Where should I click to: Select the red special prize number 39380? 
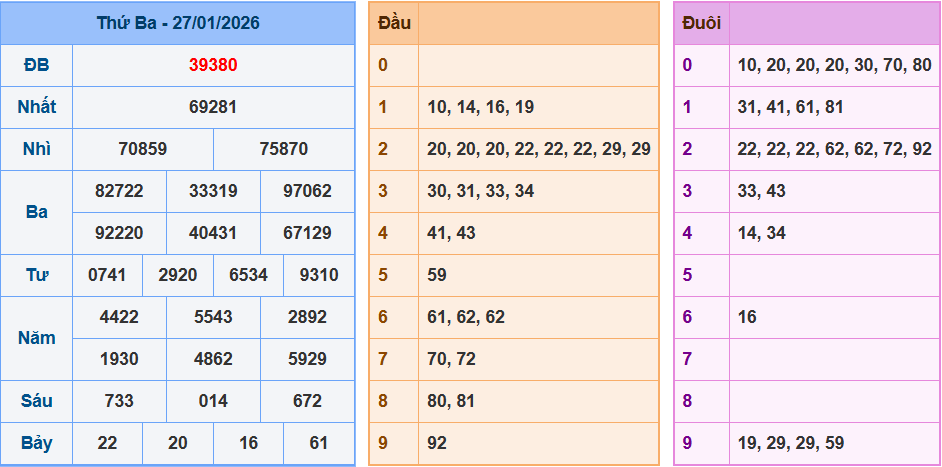click(x=213, y=65)
